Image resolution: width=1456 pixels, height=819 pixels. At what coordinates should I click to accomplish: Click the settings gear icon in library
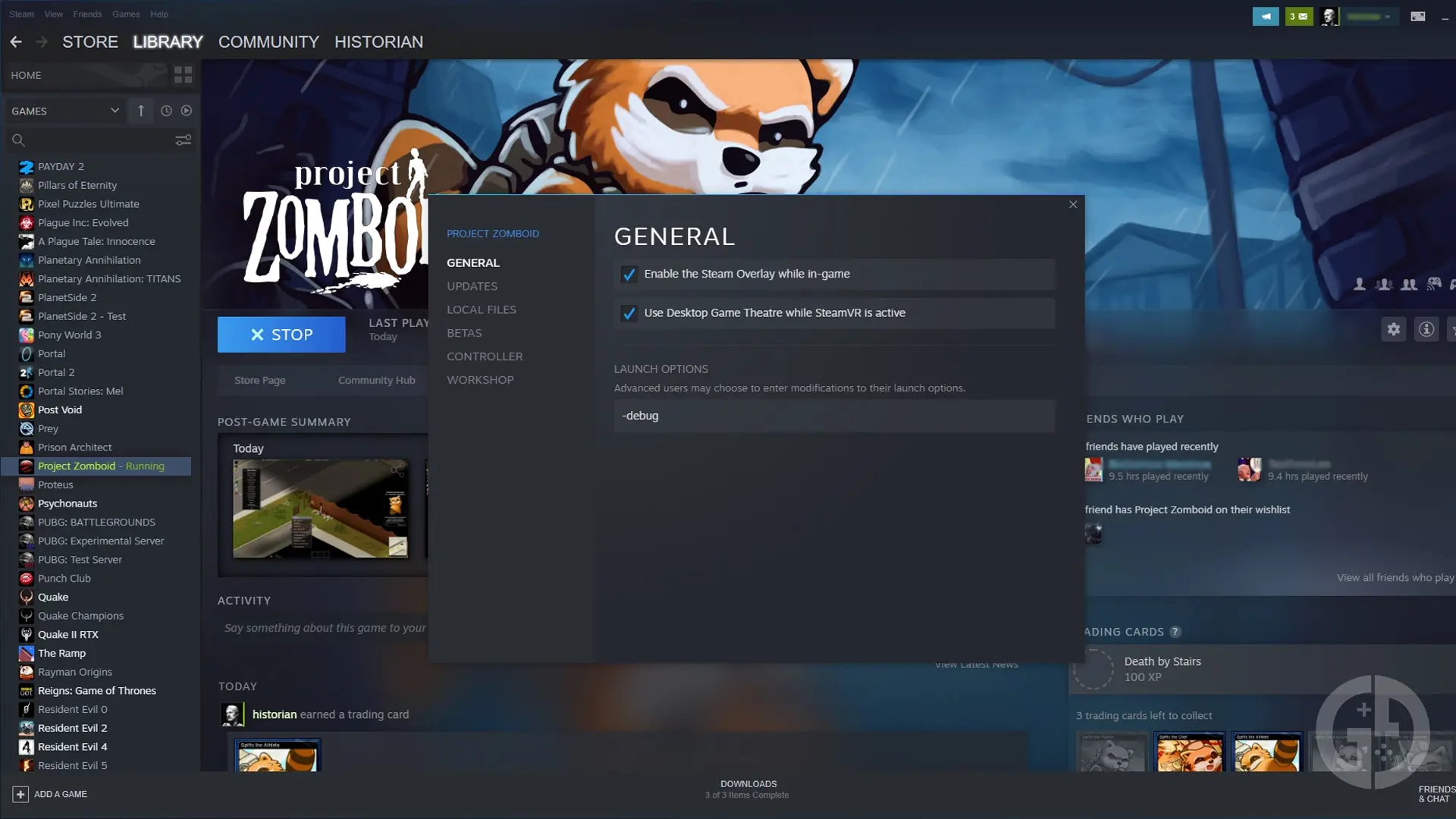[1393, 329]
